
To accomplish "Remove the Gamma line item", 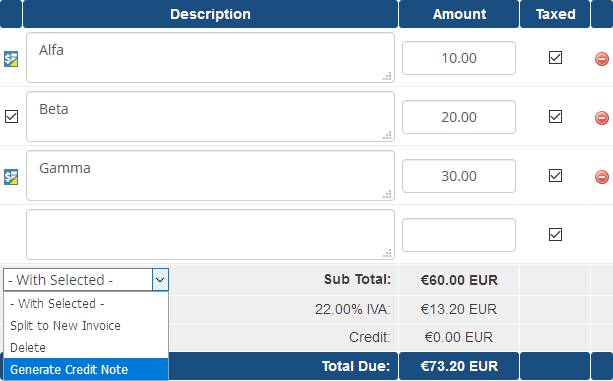I will pyautogui.click(x=602, y=177).
